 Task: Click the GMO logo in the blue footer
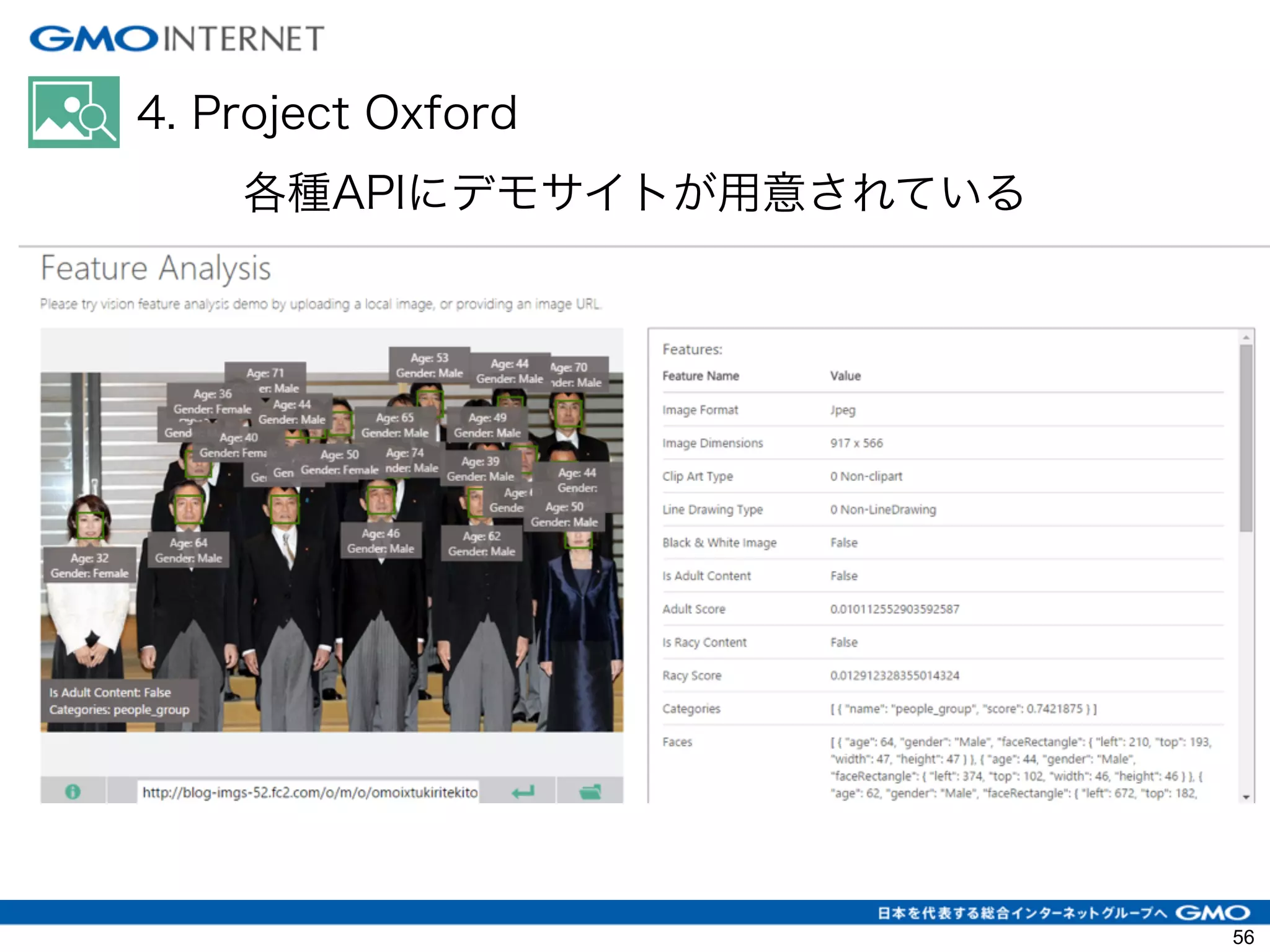(x=1212, y=912)
